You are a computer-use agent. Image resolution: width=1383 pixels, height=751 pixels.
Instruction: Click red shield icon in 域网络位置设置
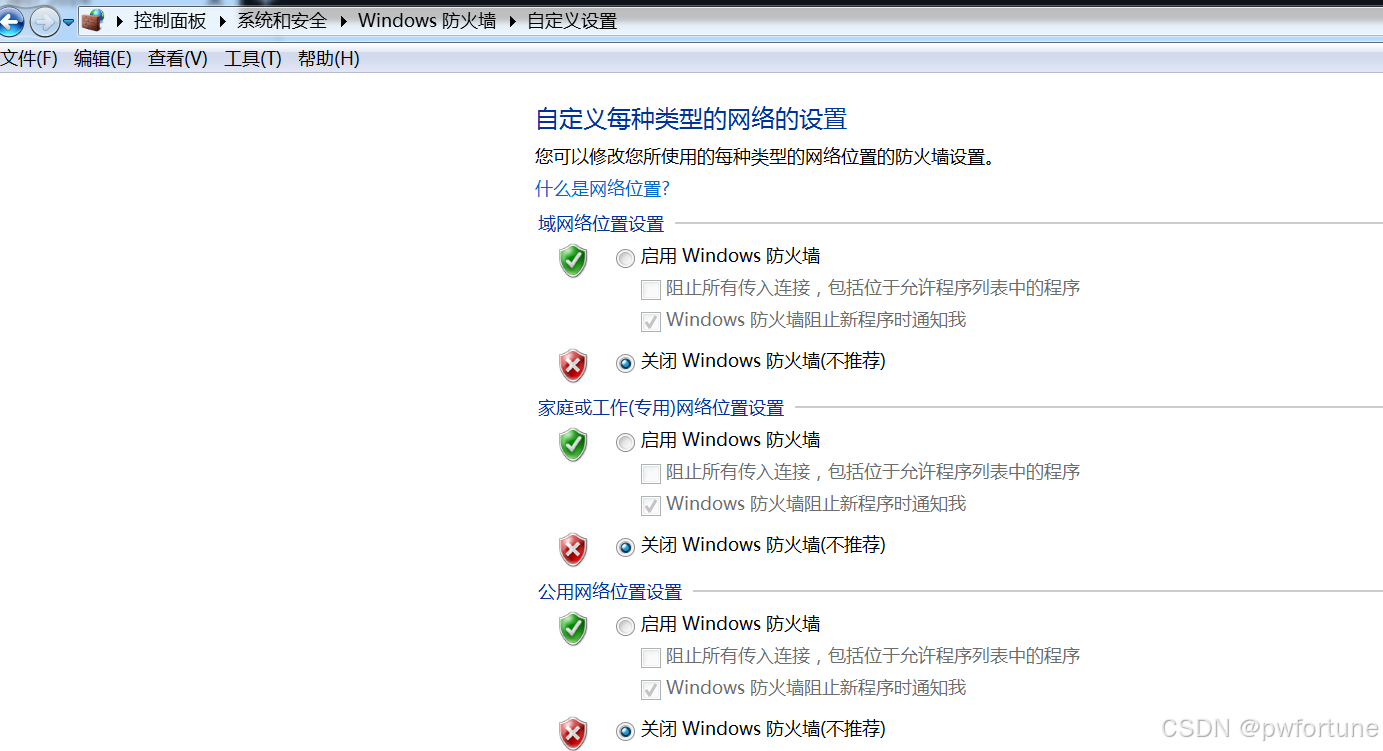(573, 365)
